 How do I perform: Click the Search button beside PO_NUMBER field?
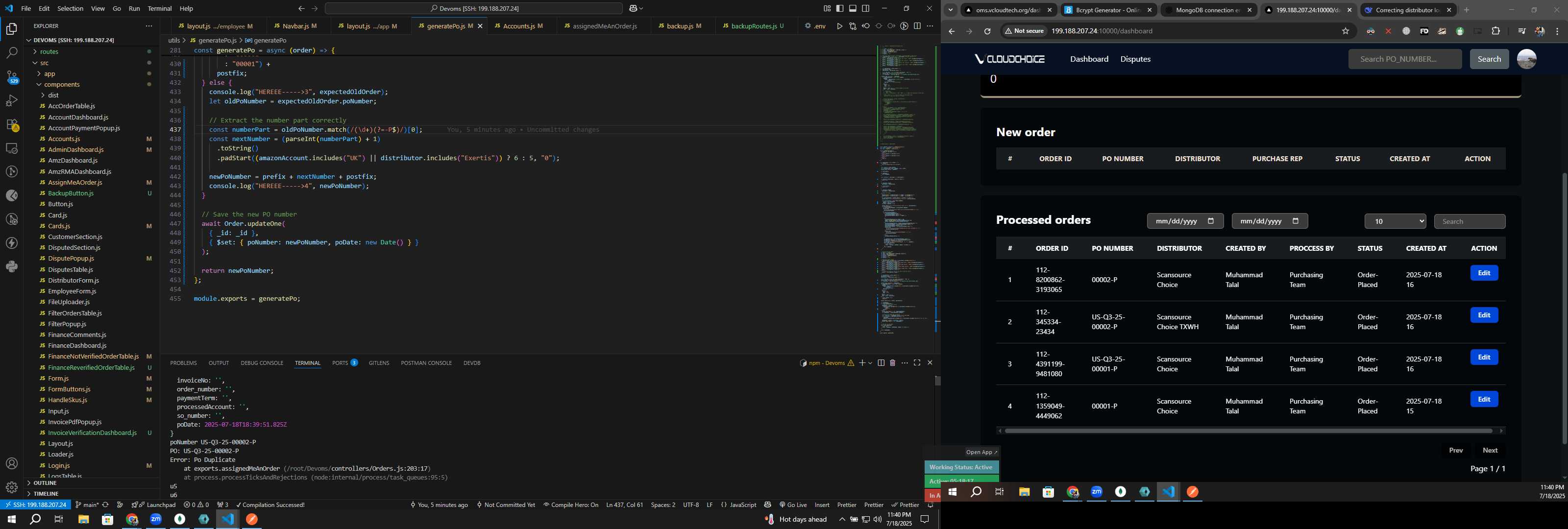coord(1489,59)
